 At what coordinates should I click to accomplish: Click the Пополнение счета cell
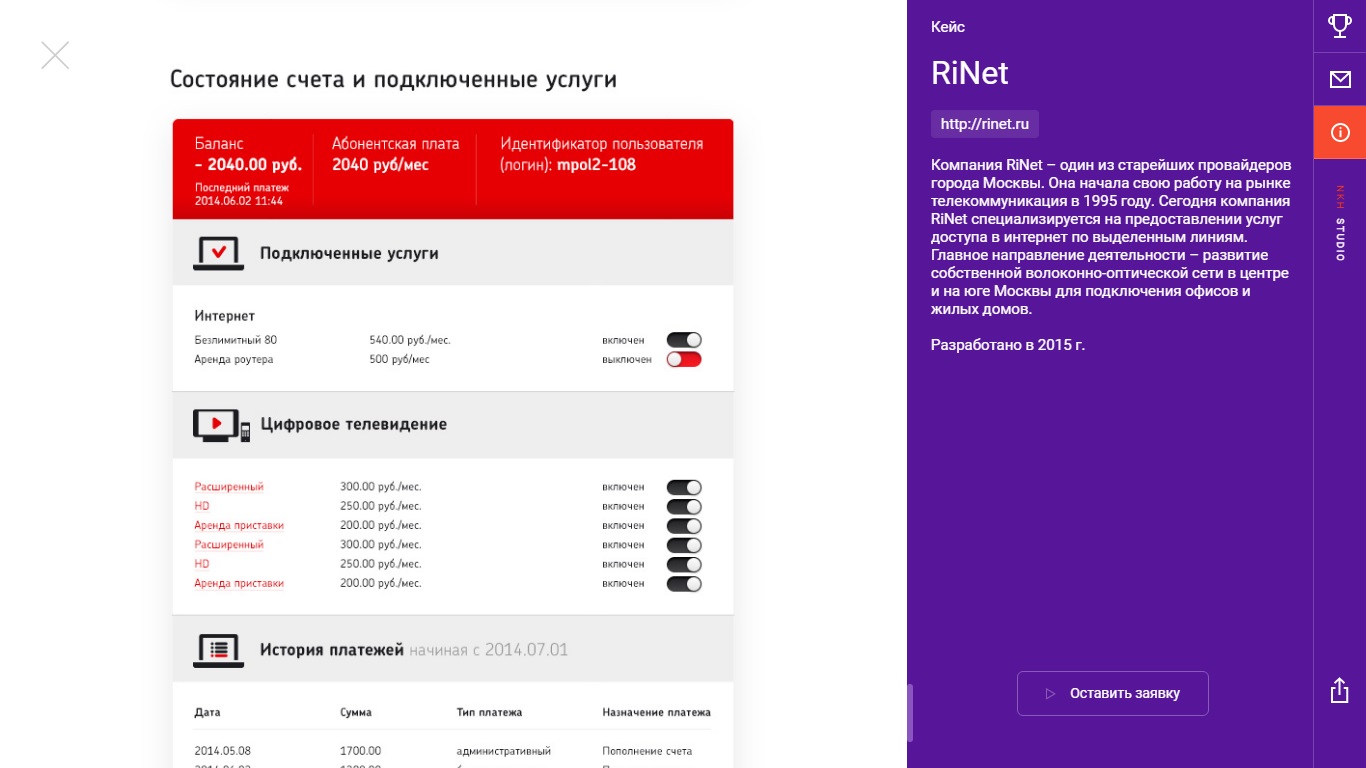tap(647, 751)
